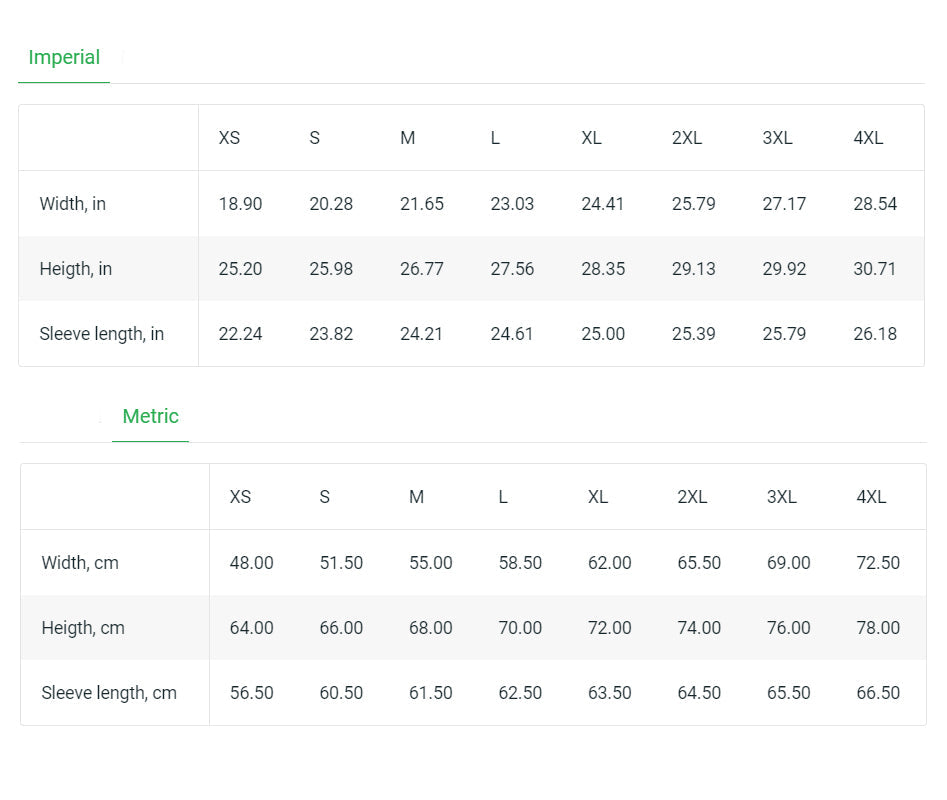
Task: Switch to the Metric tab
Action: coord(150,417)
